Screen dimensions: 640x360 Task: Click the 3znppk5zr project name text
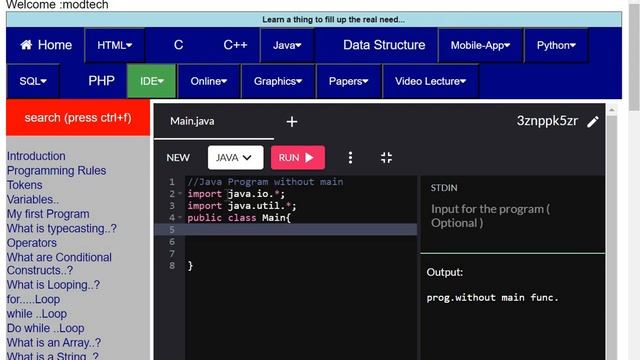coord(547,121)
